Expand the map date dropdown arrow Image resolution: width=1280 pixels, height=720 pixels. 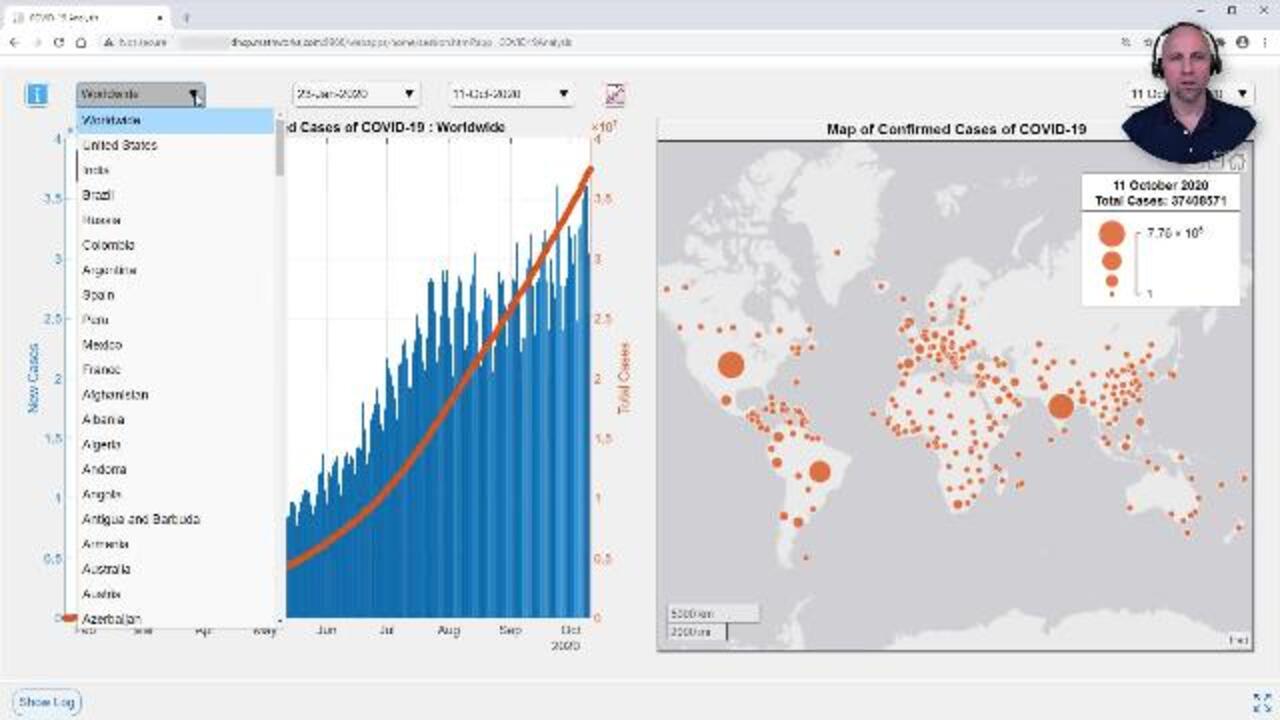click(1242, 94)
